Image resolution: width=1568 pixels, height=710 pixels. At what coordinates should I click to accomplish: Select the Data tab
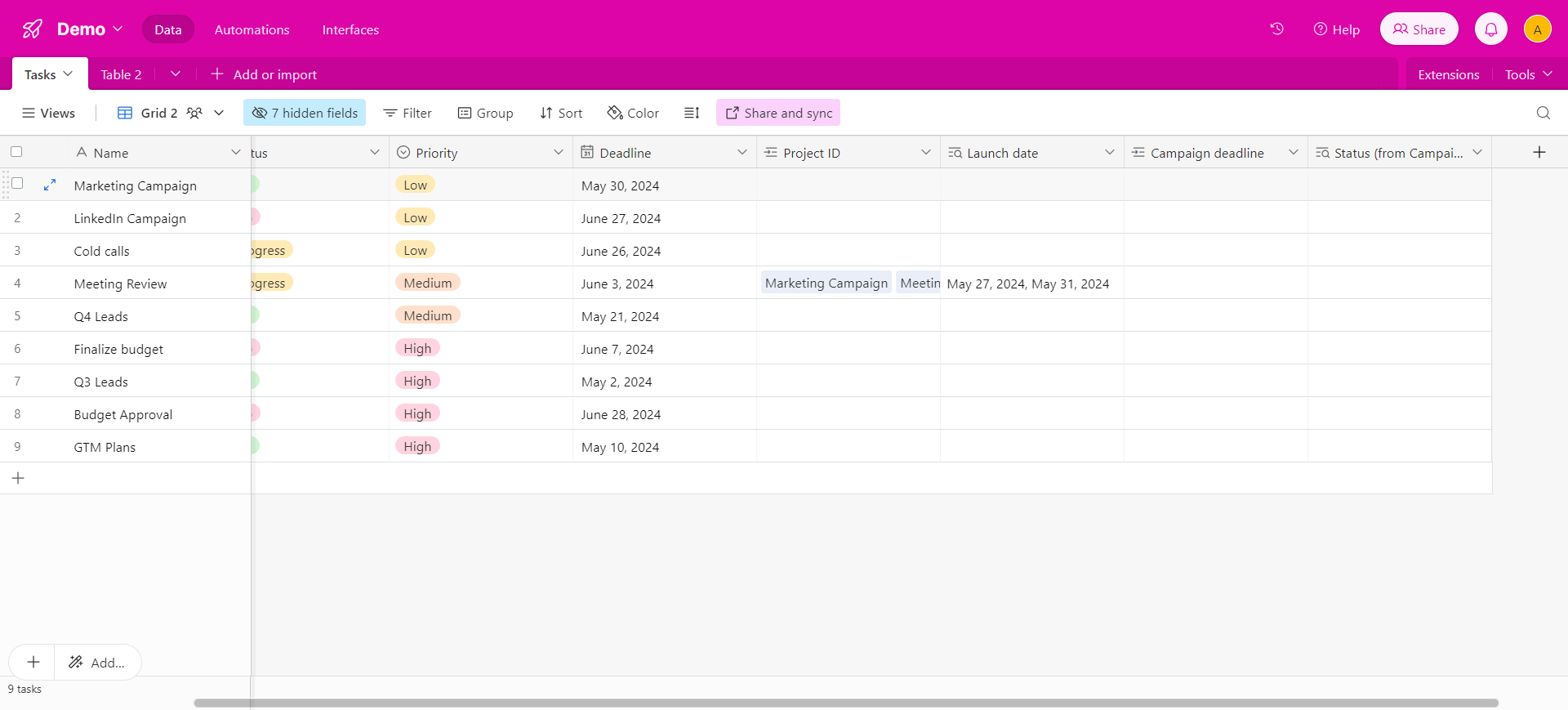coord(168,29)
